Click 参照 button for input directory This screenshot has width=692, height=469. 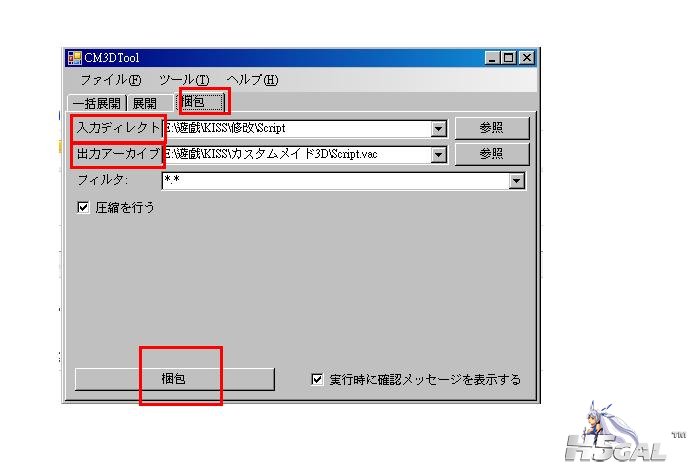coord(492,128)
